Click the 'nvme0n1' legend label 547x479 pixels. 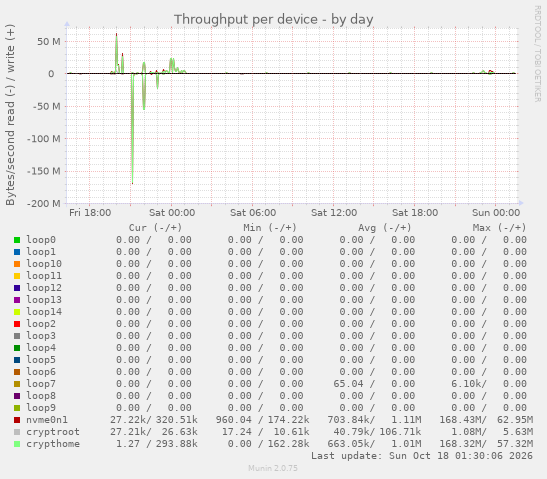click(47, 420)
